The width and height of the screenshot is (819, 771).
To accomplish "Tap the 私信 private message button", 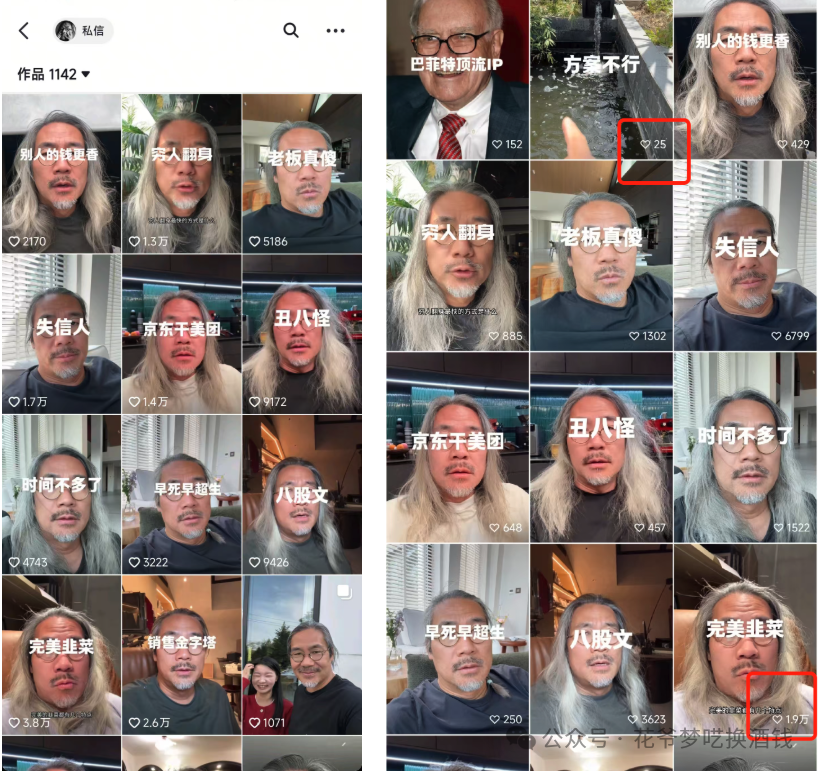I will pos(83,31).
